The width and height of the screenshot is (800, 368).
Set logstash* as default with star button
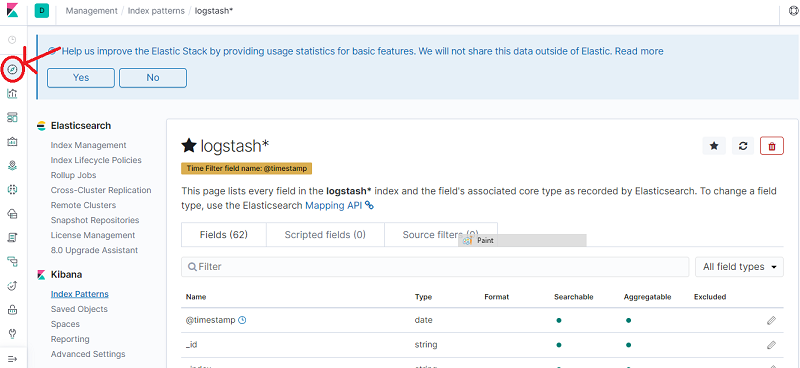point(714,146)
